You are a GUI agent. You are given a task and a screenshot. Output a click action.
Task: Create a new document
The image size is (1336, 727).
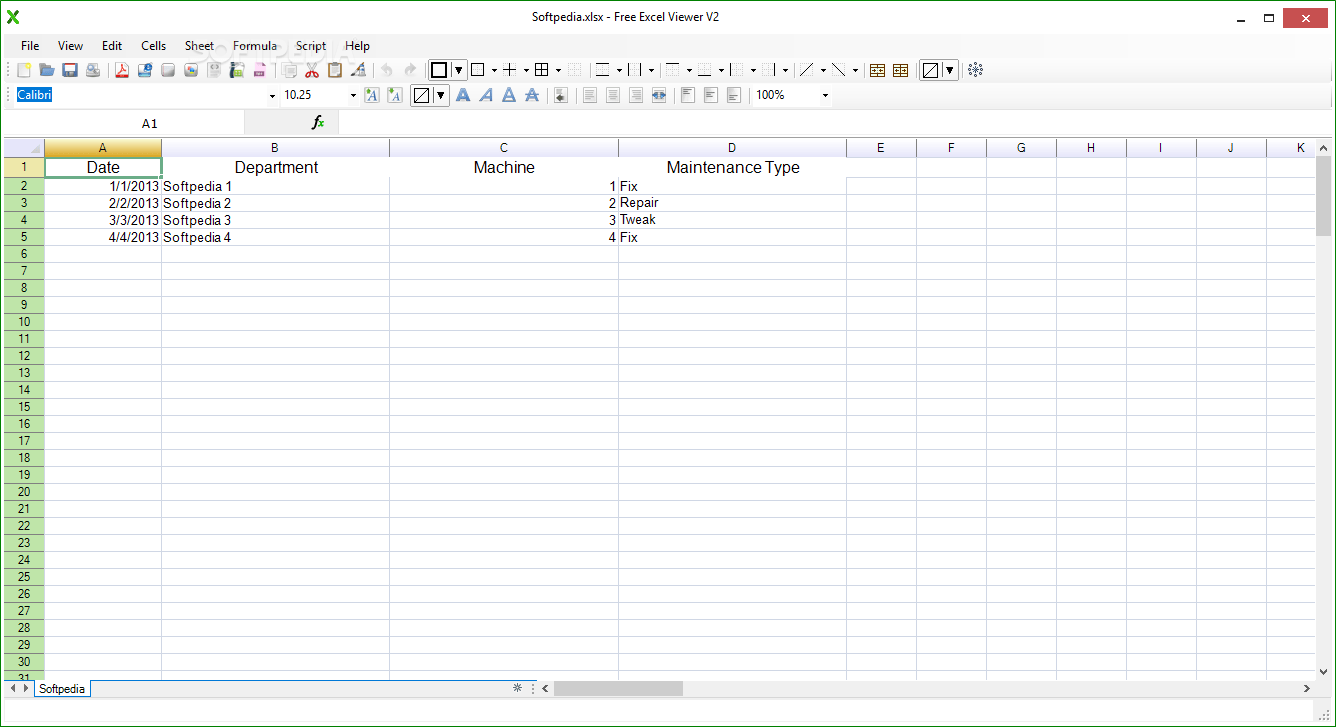click(x=23, y=69)
